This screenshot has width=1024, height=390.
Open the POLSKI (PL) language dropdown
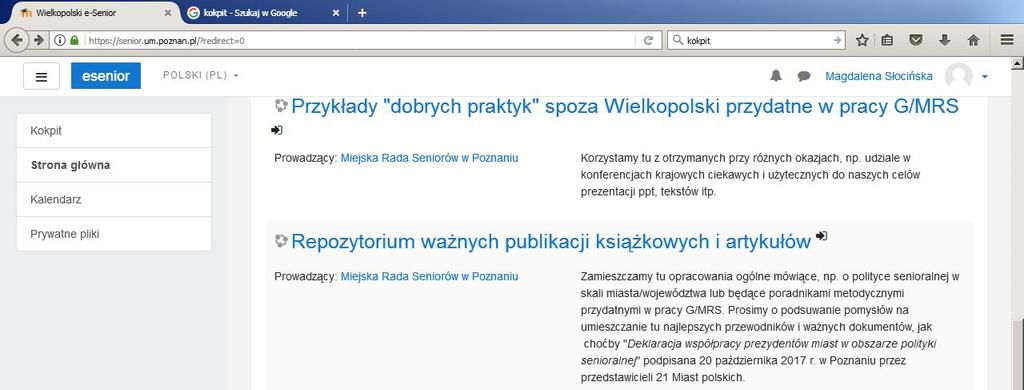click(x=200, y=75)
